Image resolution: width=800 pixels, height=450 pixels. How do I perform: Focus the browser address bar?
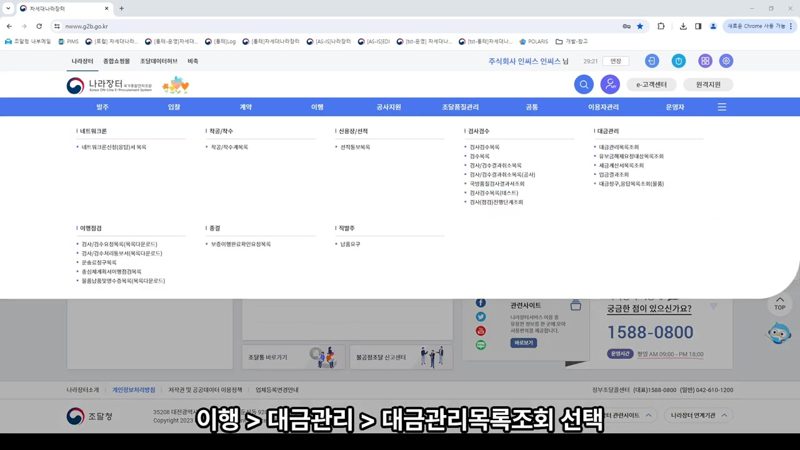coord(337,26)
